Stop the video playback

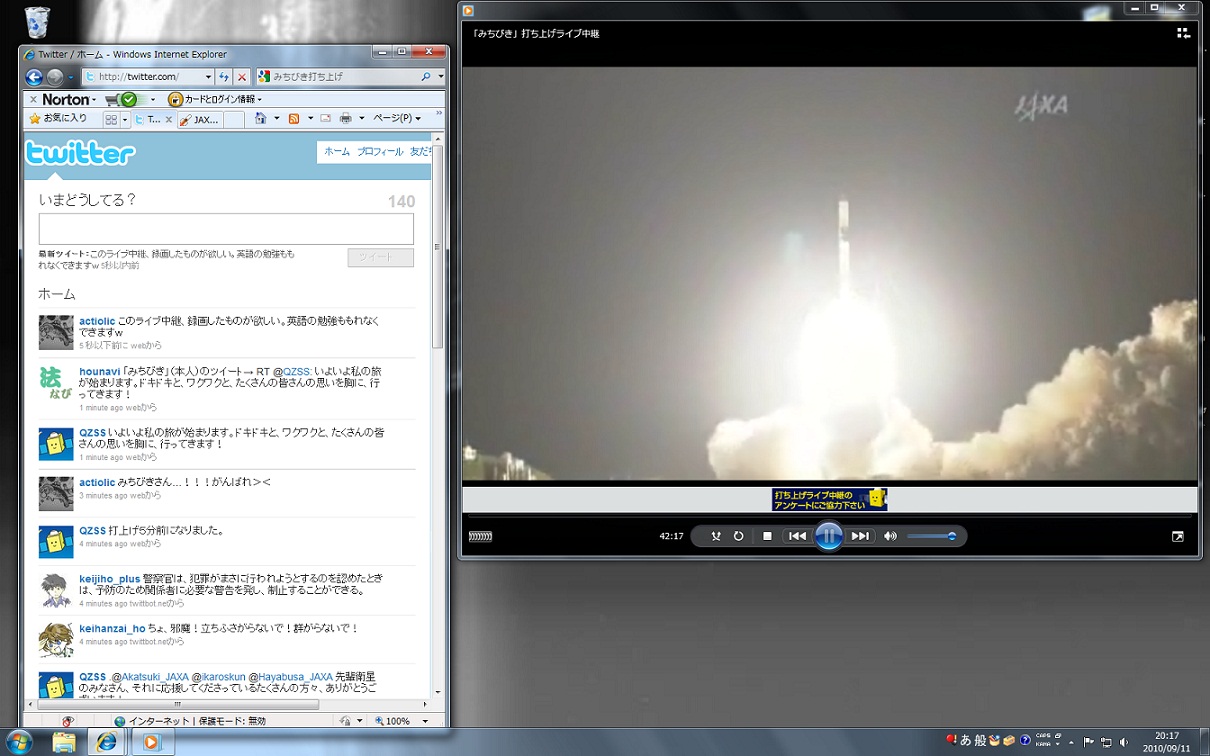[767, 536]
